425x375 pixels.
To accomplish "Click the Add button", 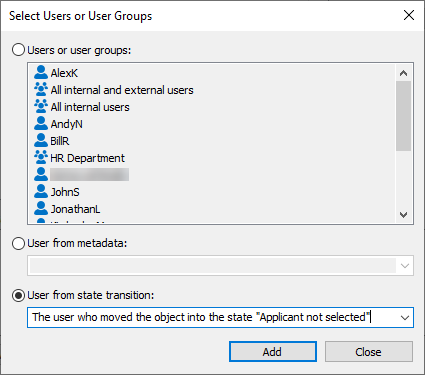I will point(273,352).
